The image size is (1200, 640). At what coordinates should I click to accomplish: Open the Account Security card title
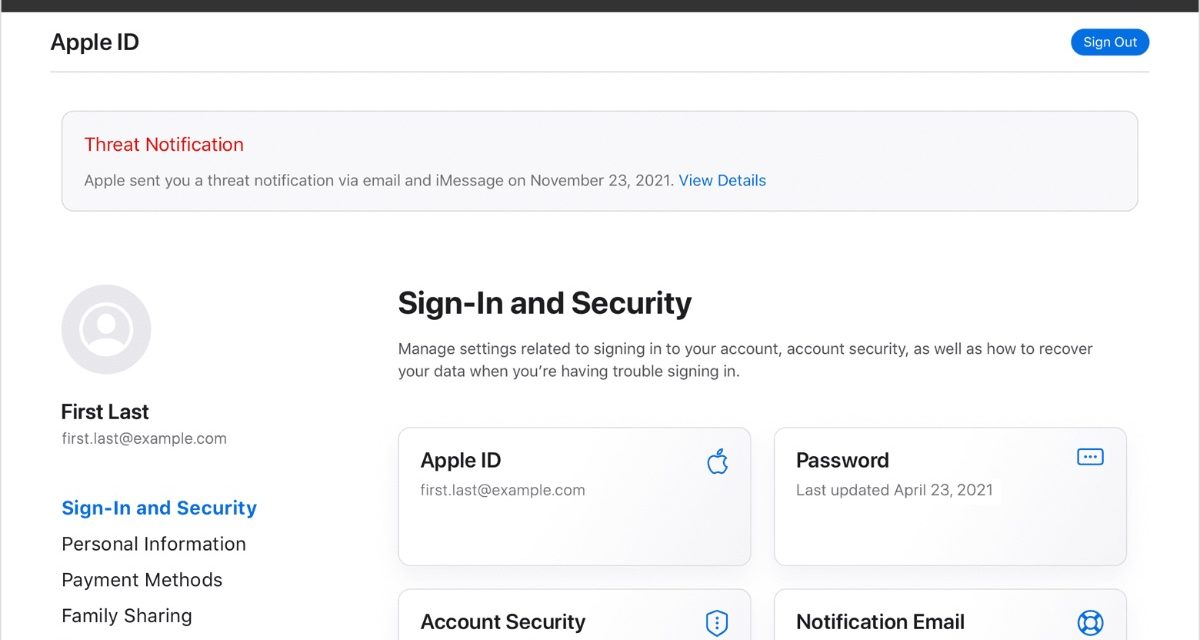click(x=503, y=622)
